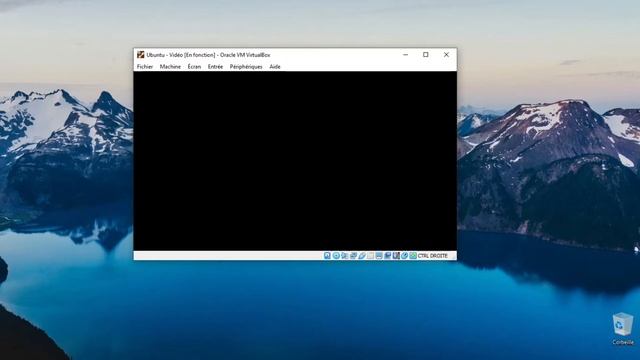This screenshot has width=640, height=360.
Task: Click the mouse integration status icon
Action: [x=404, y=256]
